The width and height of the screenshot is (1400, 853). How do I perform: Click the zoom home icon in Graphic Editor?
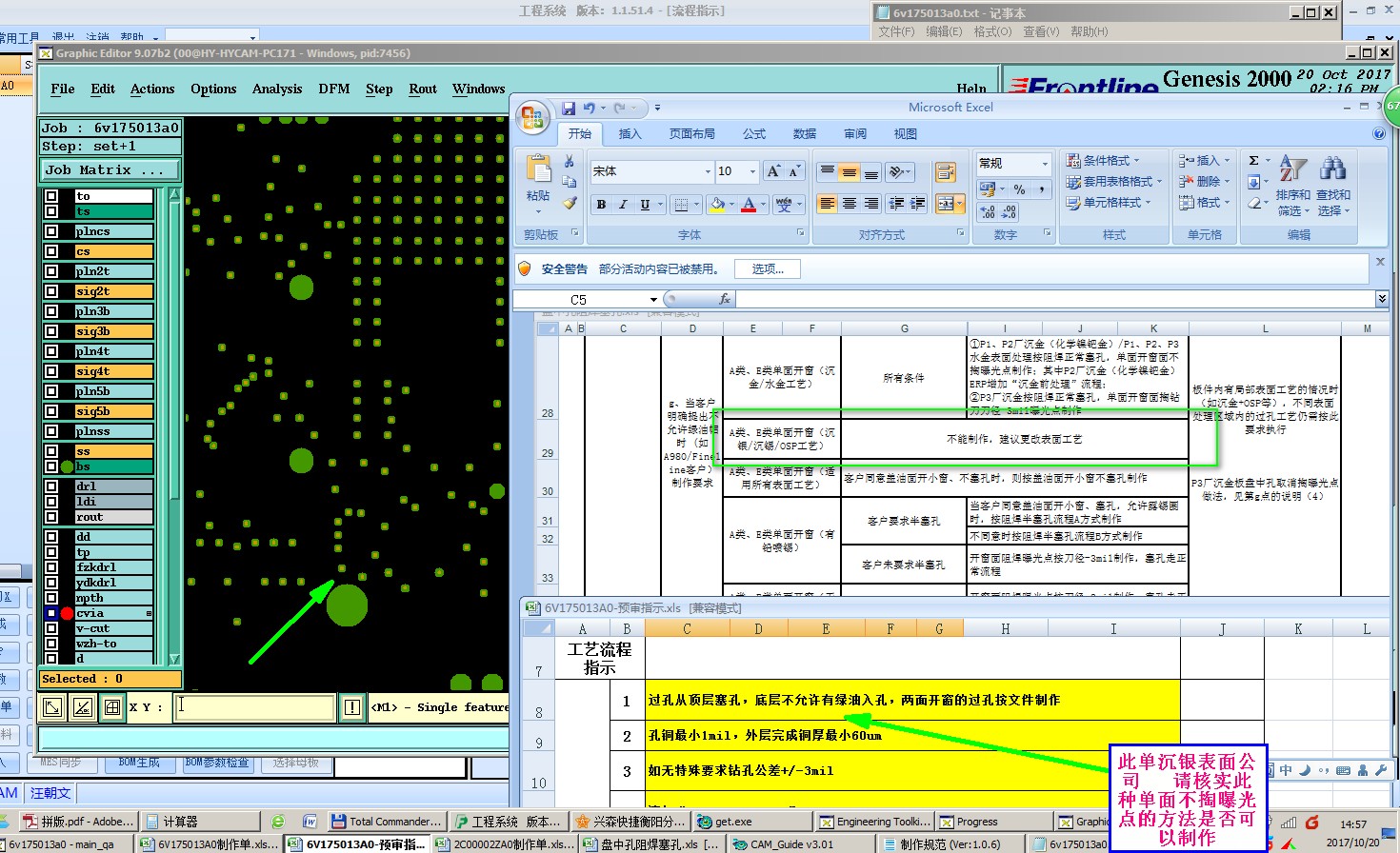(52, 707)
